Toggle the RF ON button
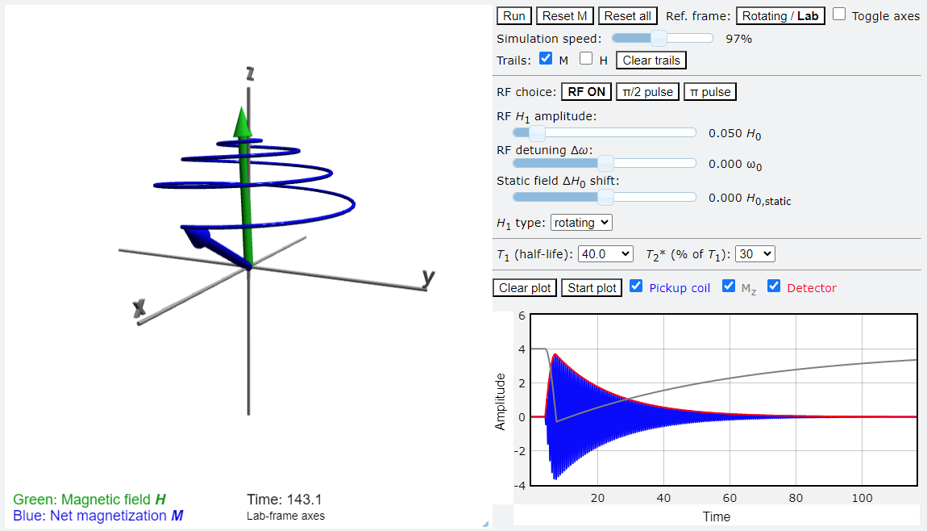The height and width of the screenshot is (531, 927). pos(586,92)
